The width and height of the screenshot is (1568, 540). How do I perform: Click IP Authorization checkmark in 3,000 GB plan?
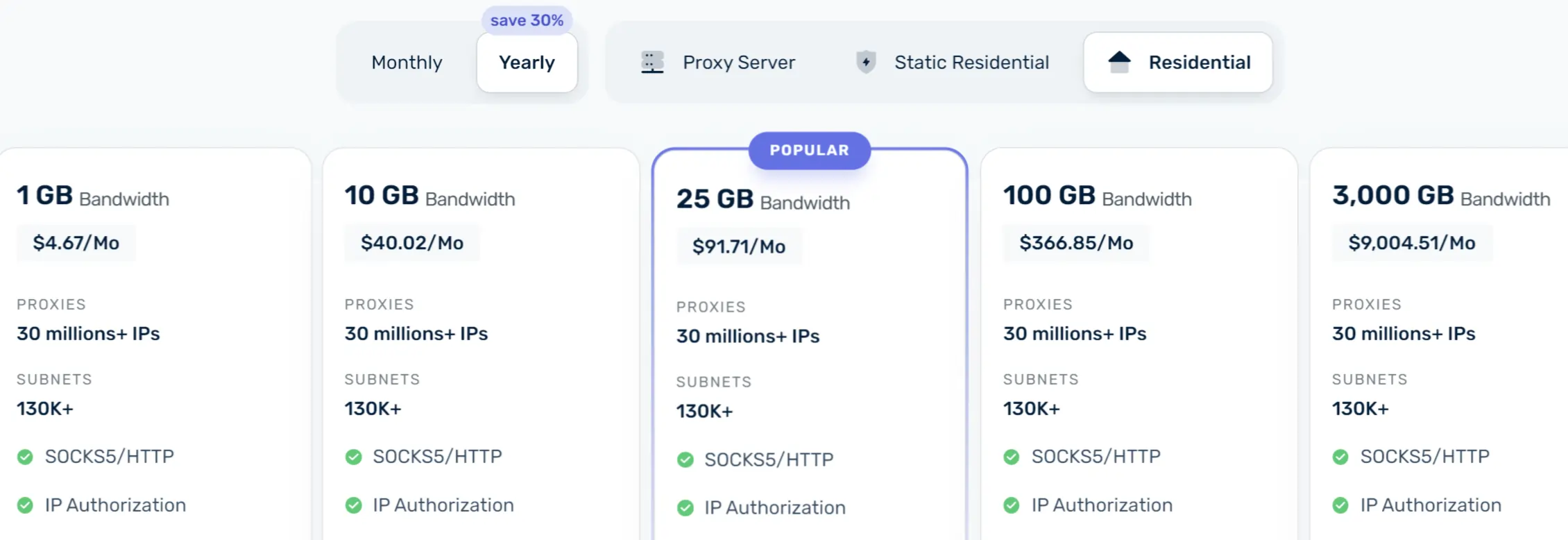coord(1340,505)
